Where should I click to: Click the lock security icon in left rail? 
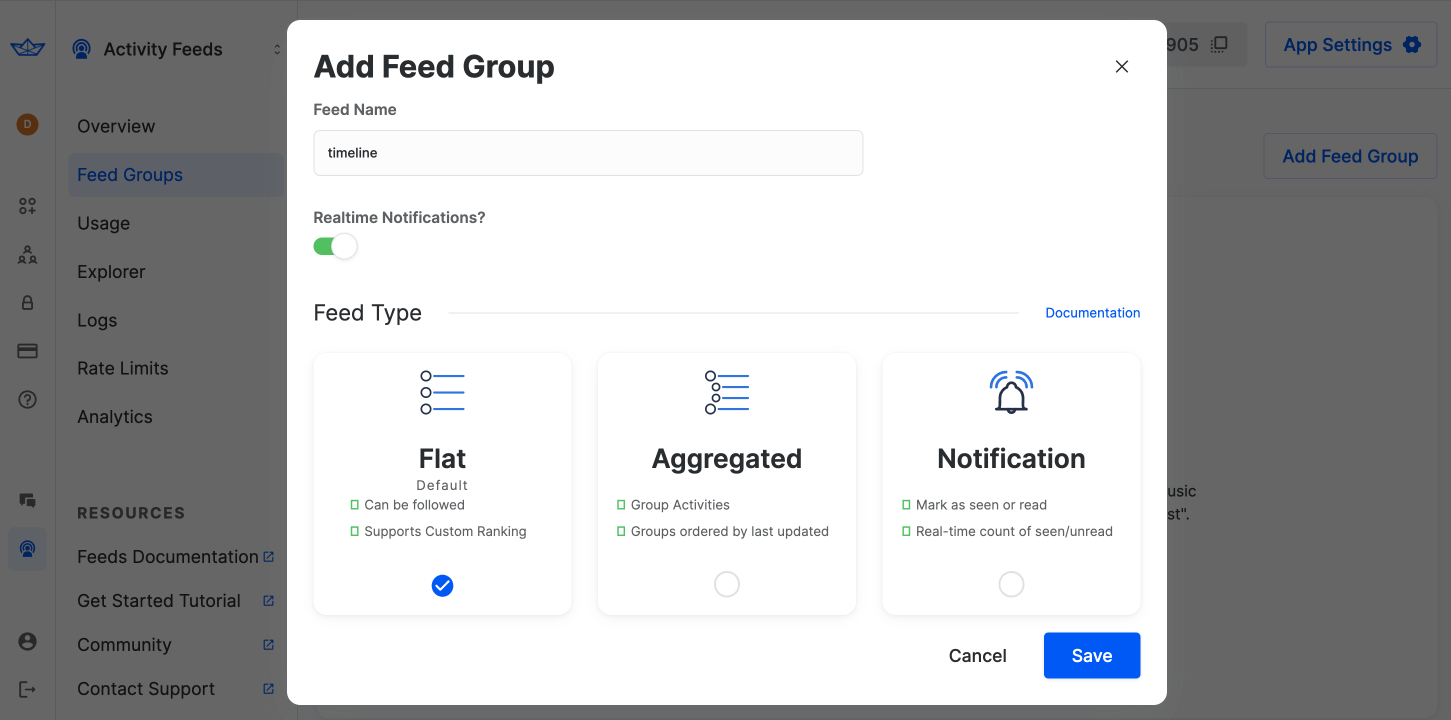click(28, 303)
